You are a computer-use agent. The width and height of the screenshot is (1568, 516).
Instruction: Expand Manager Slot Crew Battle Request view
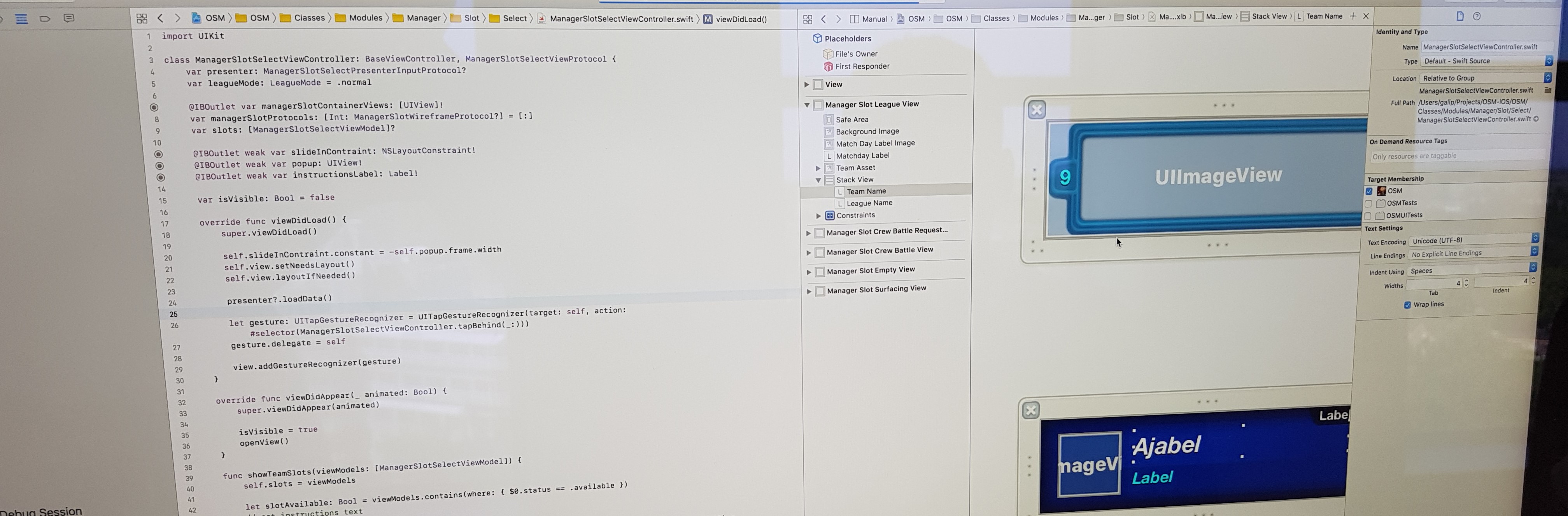pos(808,233)
